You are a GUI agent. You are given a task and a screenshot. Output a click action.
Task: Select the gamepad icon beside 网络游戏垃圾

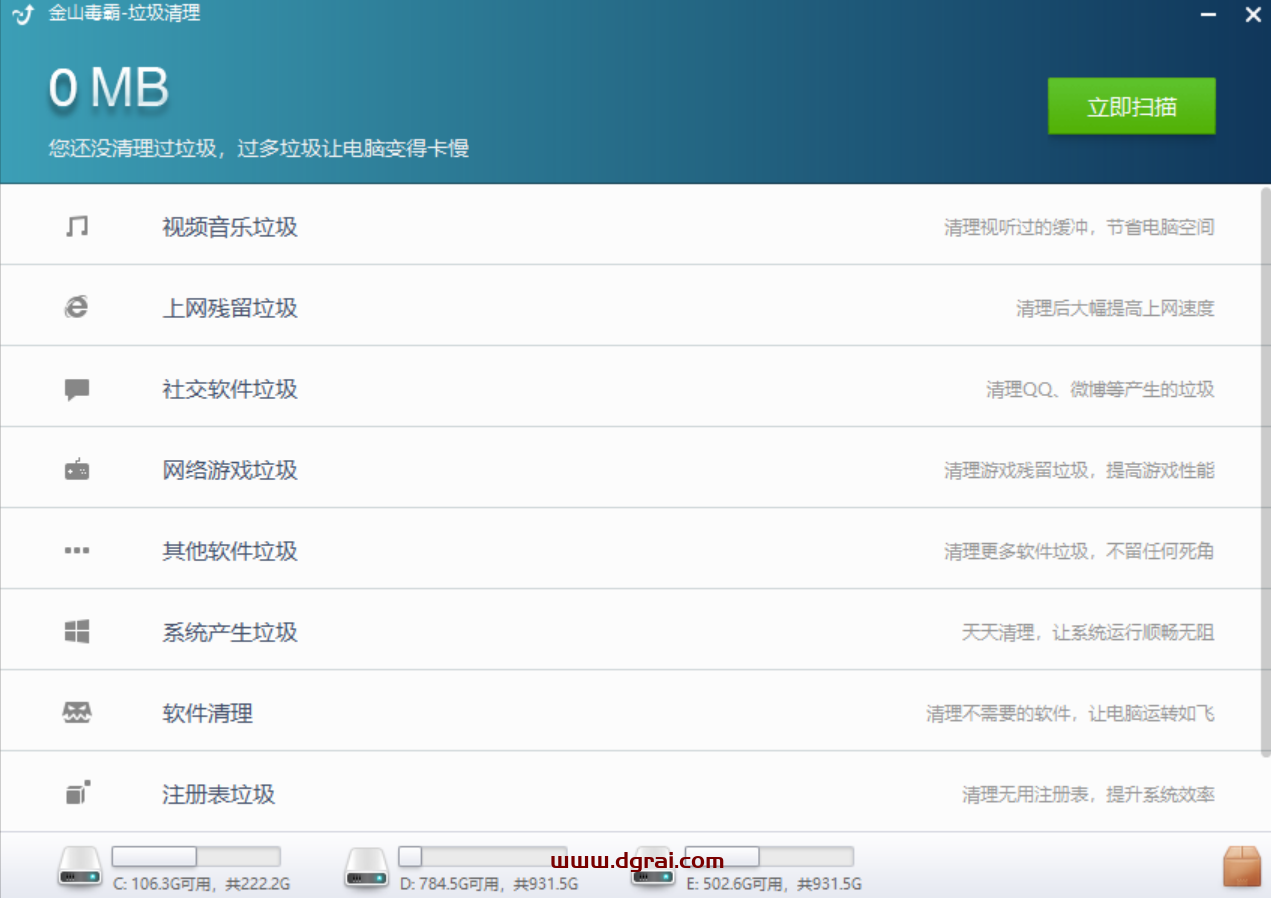point(75,468)
